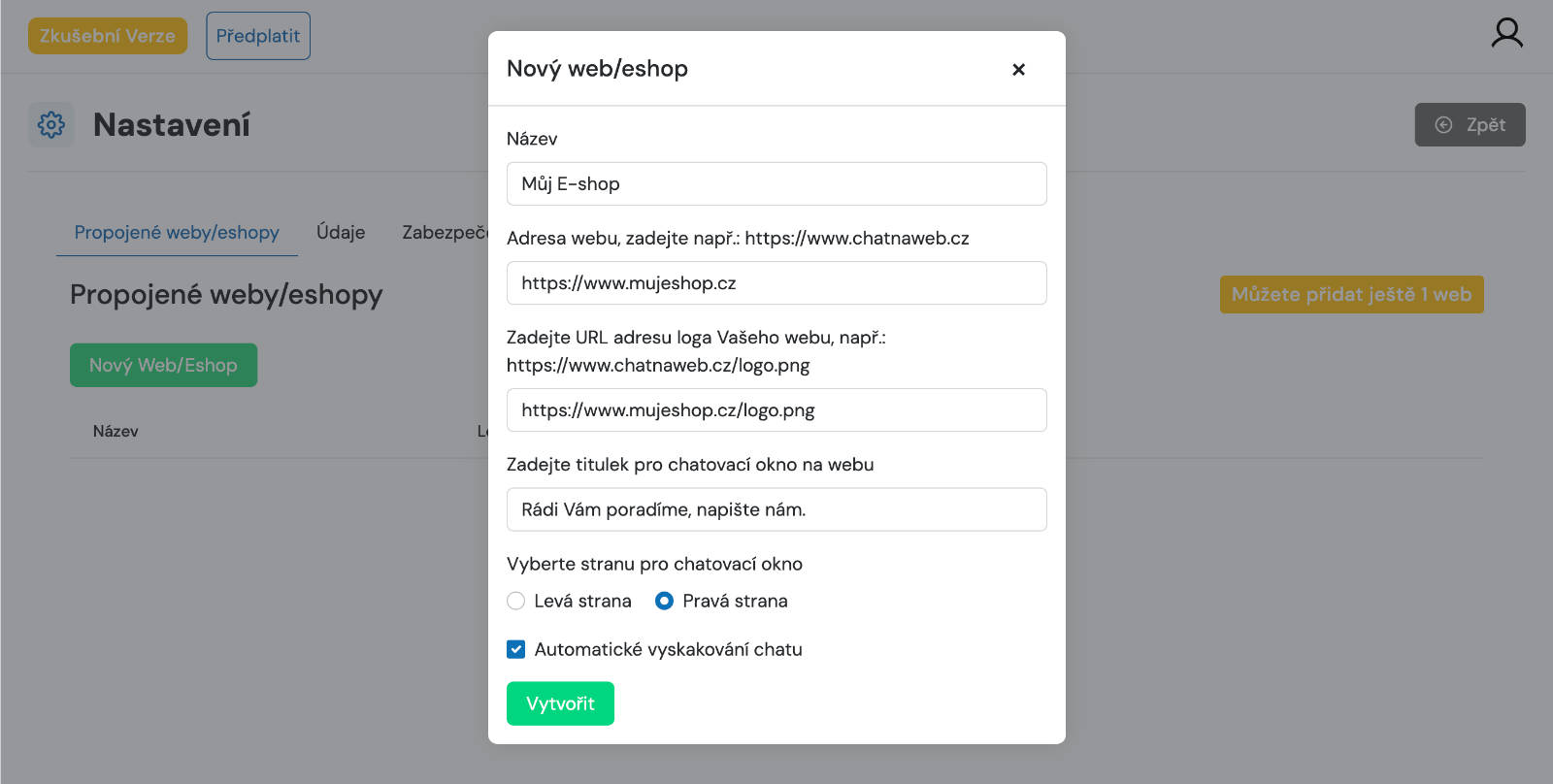Click the green Nový Web/Eshop button

(163, 365)
